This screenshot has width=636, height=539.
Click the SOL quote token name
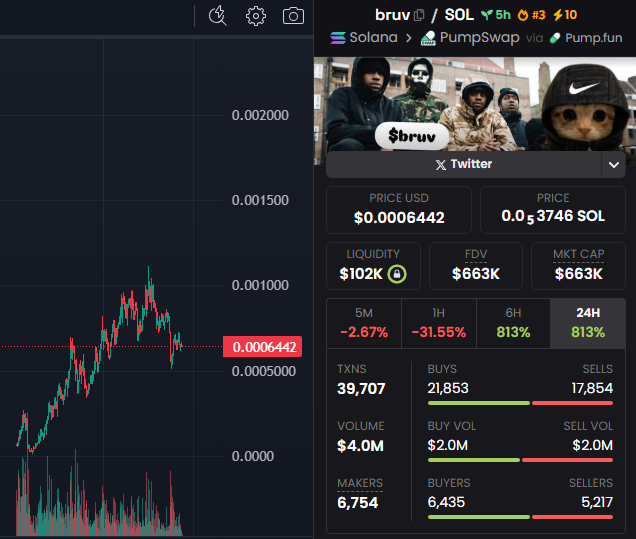click(x=459, y=15)
